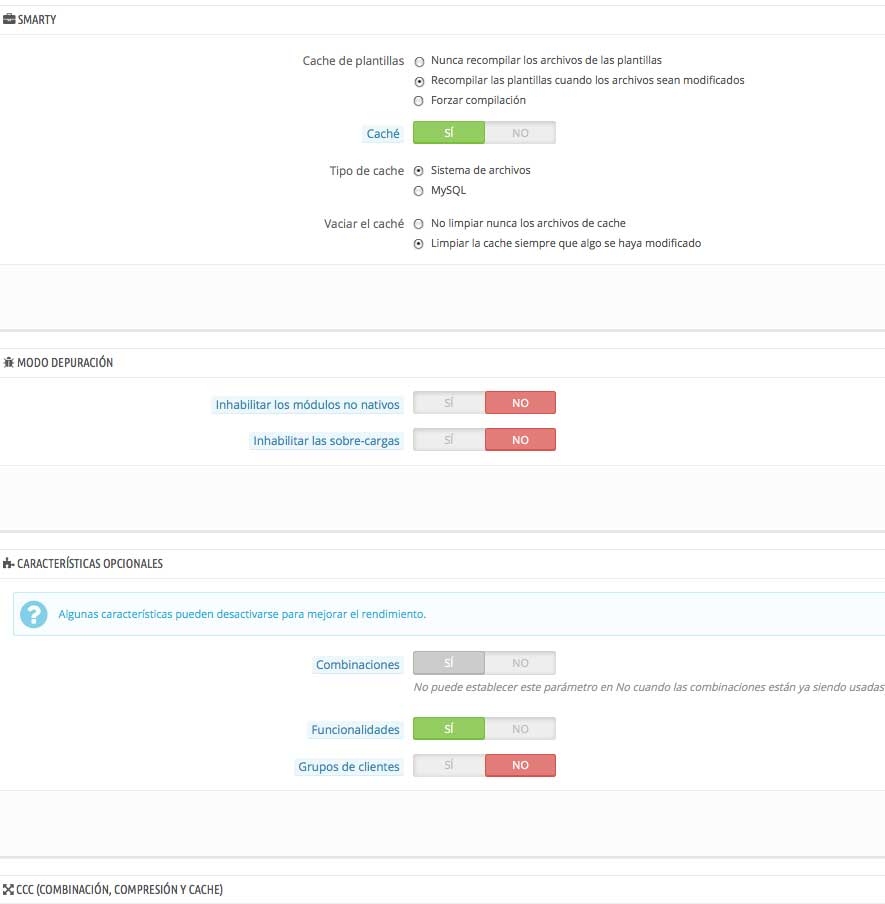Click the Cache de plantillas label

[353, 61]
